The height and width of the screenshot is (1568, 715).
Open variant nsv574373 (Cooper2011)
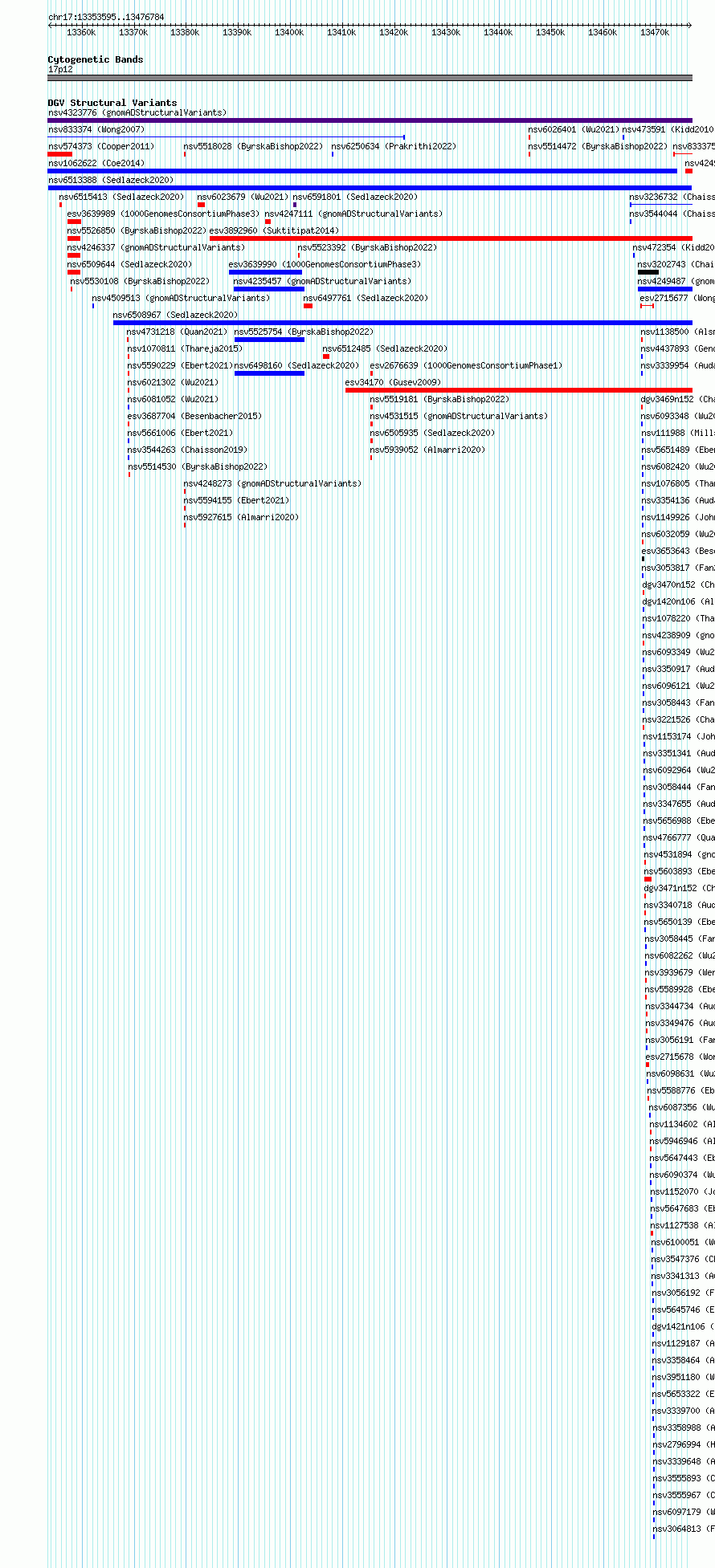tap(101, 146)
